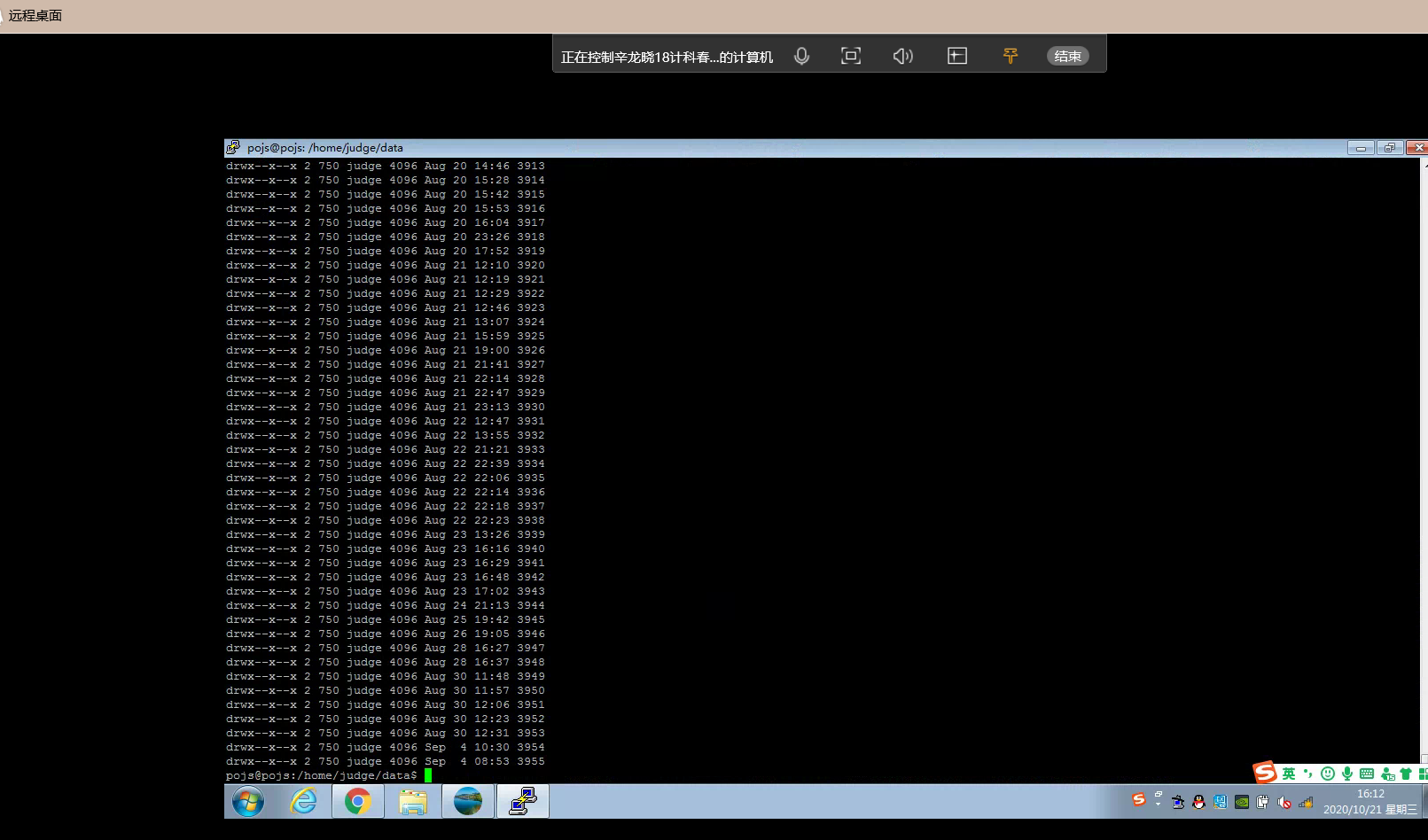Click the PuTTY icon in the terminal title bar
Viewport: 1428px width, 840px height.
coord(233,147)
